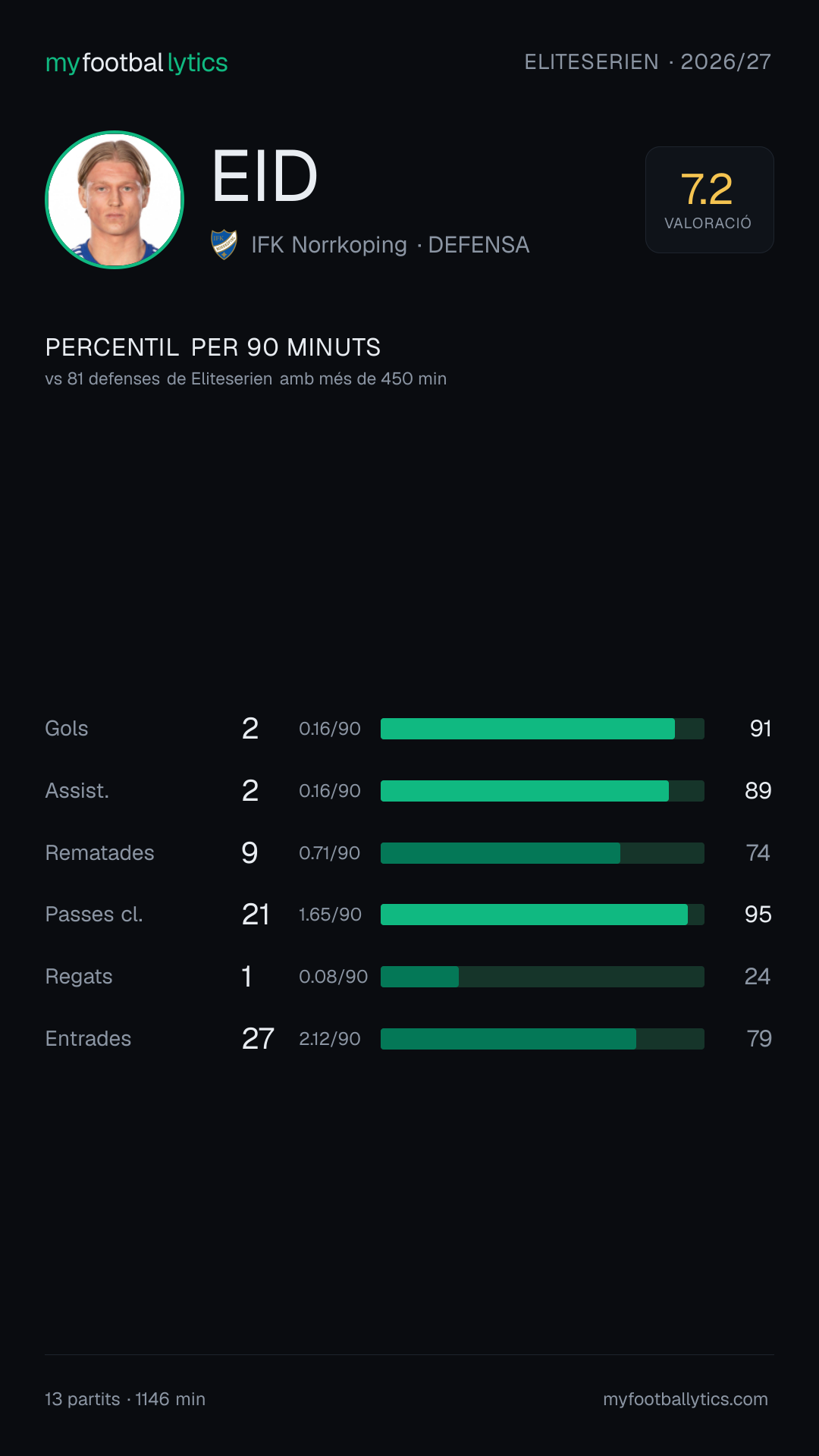Click the Rematades percentile bar

542,853
